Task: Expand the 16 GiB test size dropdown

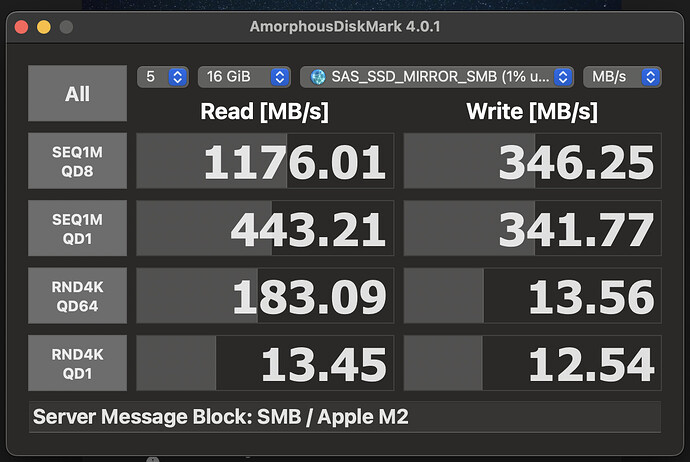Action: [244, 77]
